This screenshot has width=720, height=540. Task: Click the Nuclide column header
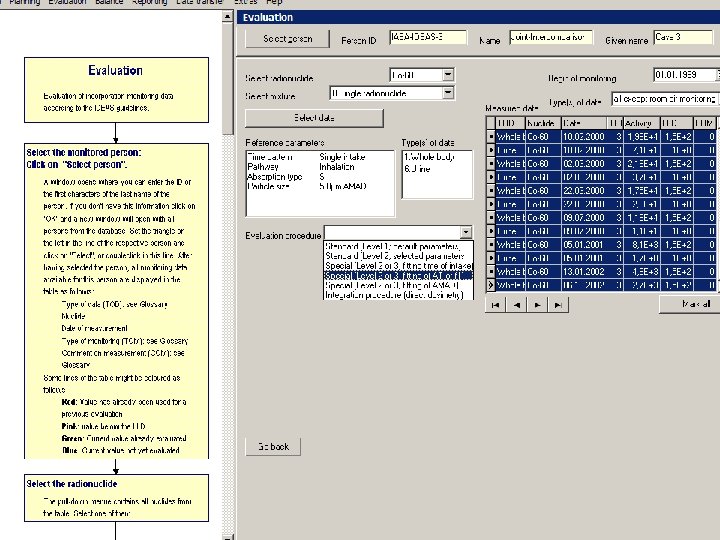click(x=543, y=123)
